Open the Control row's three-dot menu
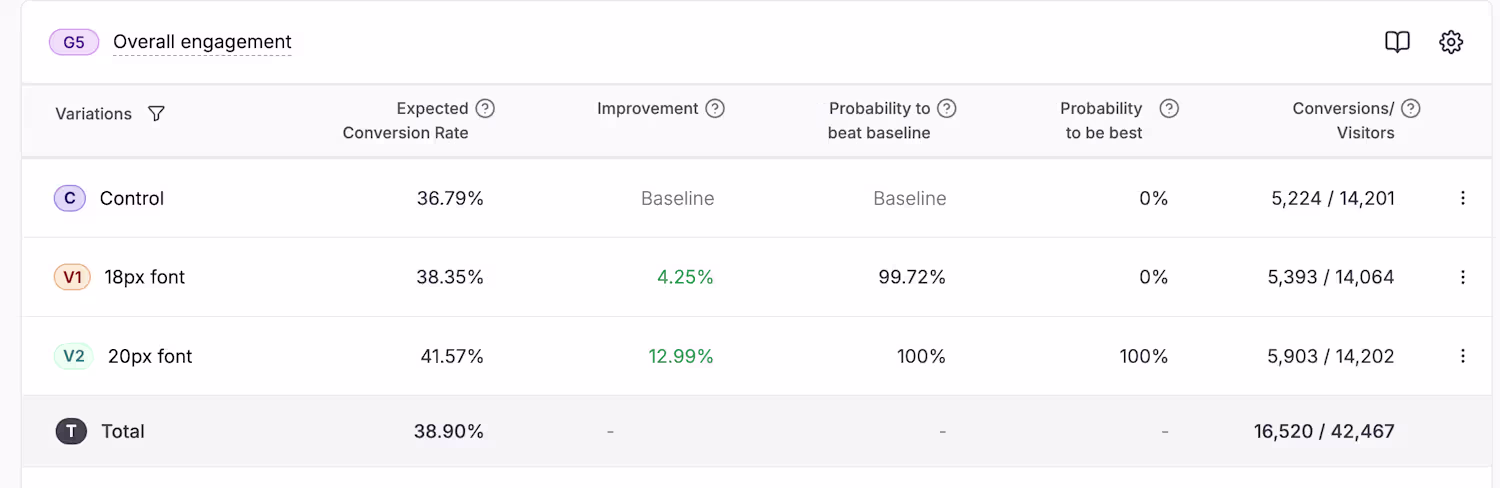This screenshot has height=488, width=1500. [x=1463, y=198]
